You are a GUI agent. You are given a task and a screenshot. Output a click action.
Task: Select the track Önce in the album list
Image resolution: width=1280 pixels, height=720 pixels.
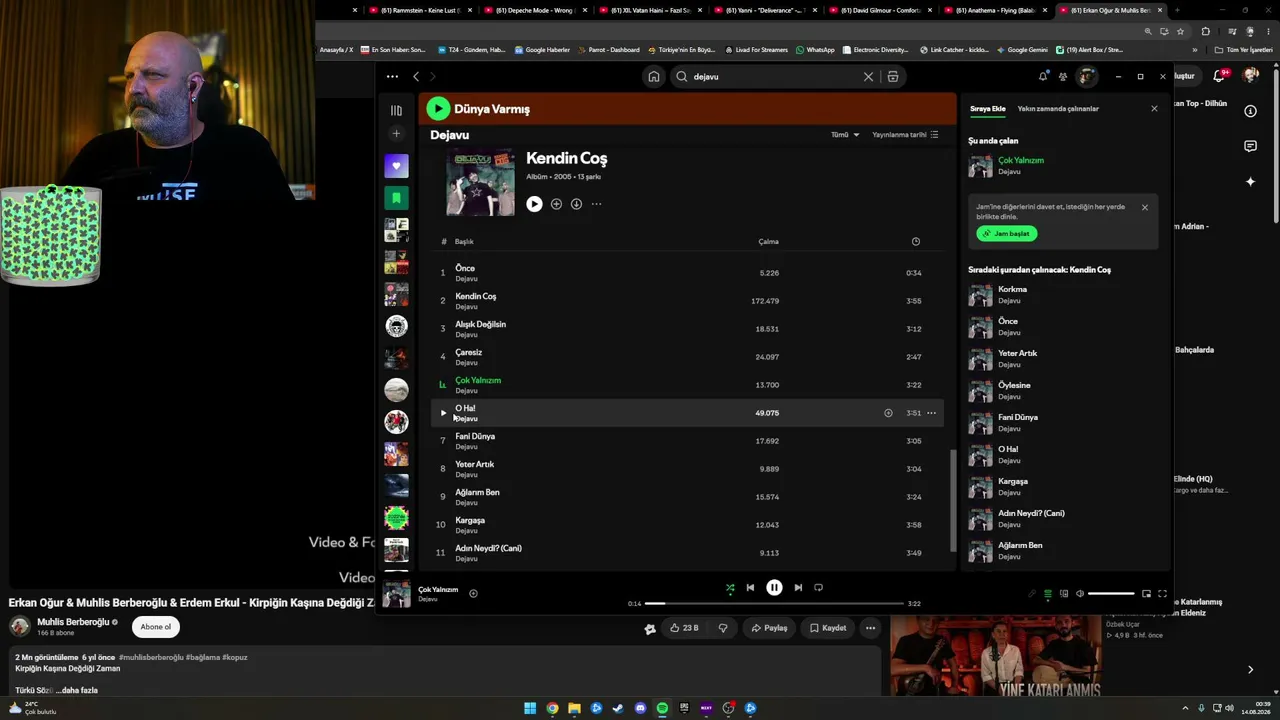click(689, 273)
